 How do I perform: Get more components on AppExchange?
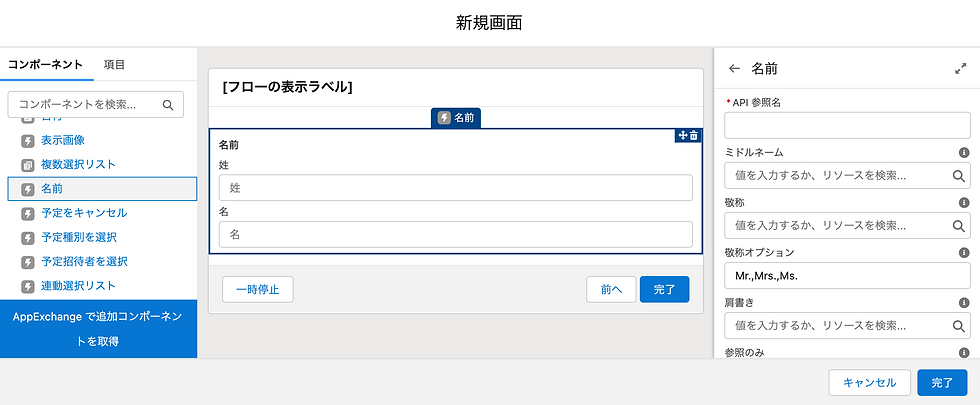(x=98, y=328)
